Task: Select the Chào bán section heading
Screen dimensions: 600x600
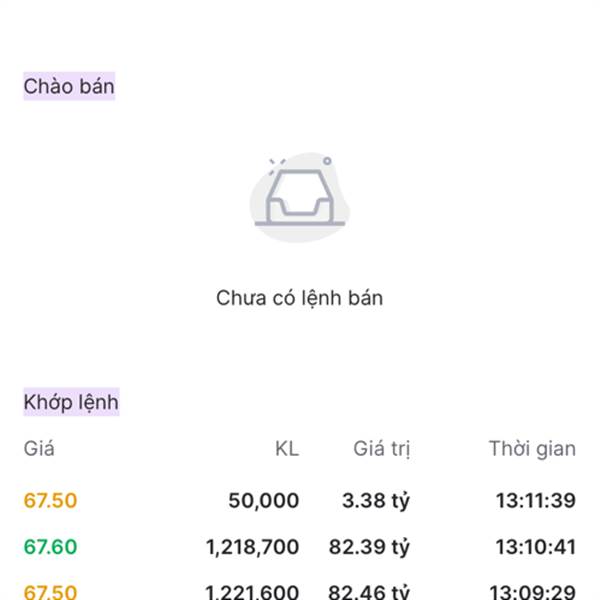Action: 69,86
